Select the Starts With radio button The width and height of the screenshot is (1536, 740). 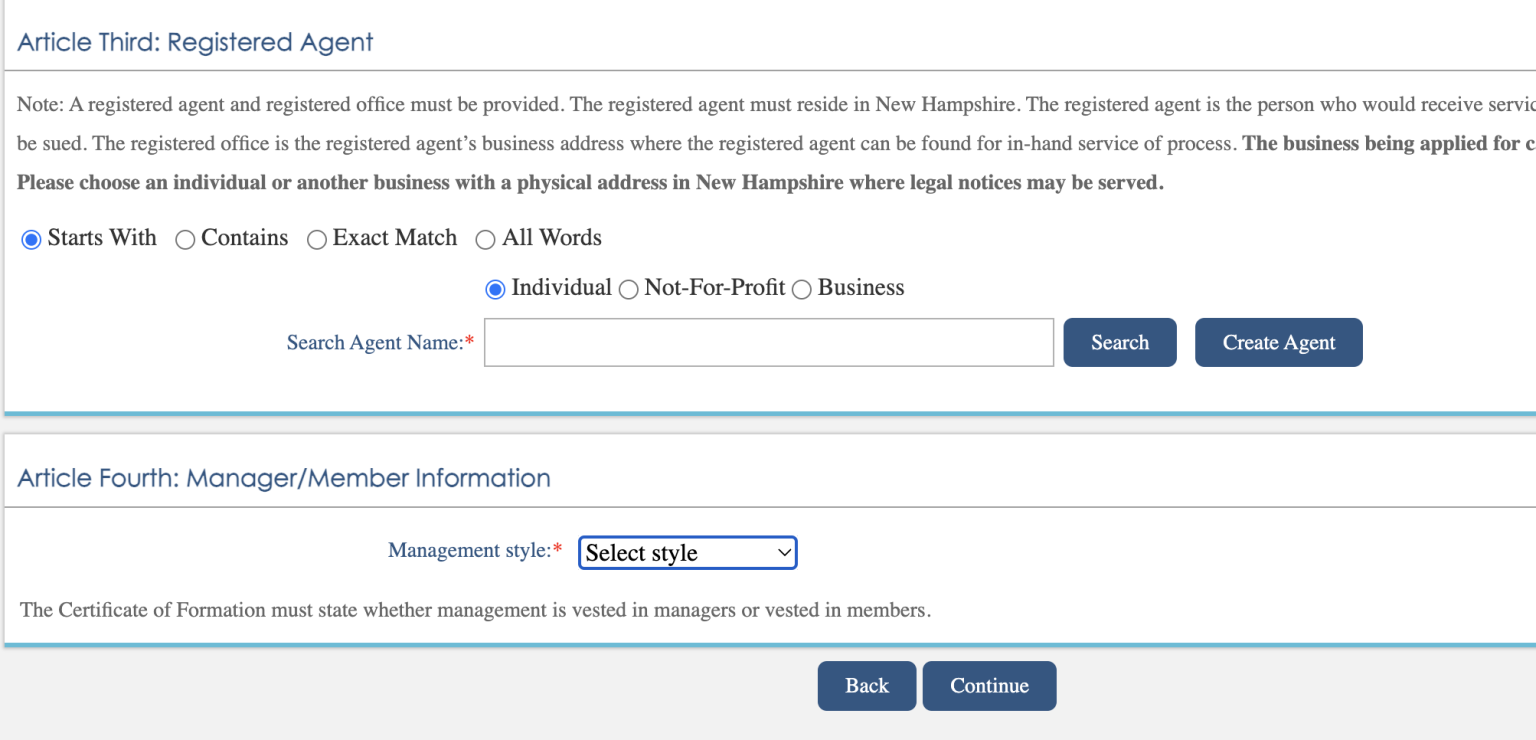(31, 240)
